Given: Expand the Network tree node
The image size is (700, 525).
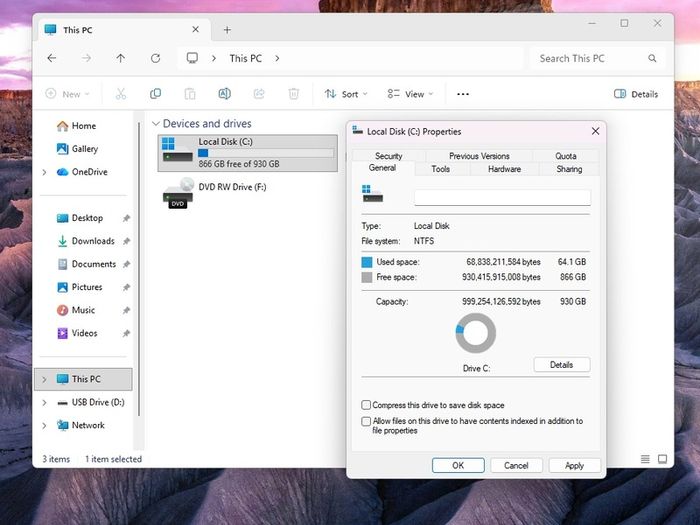Looking at the screenshot, I should pos(44,425).
